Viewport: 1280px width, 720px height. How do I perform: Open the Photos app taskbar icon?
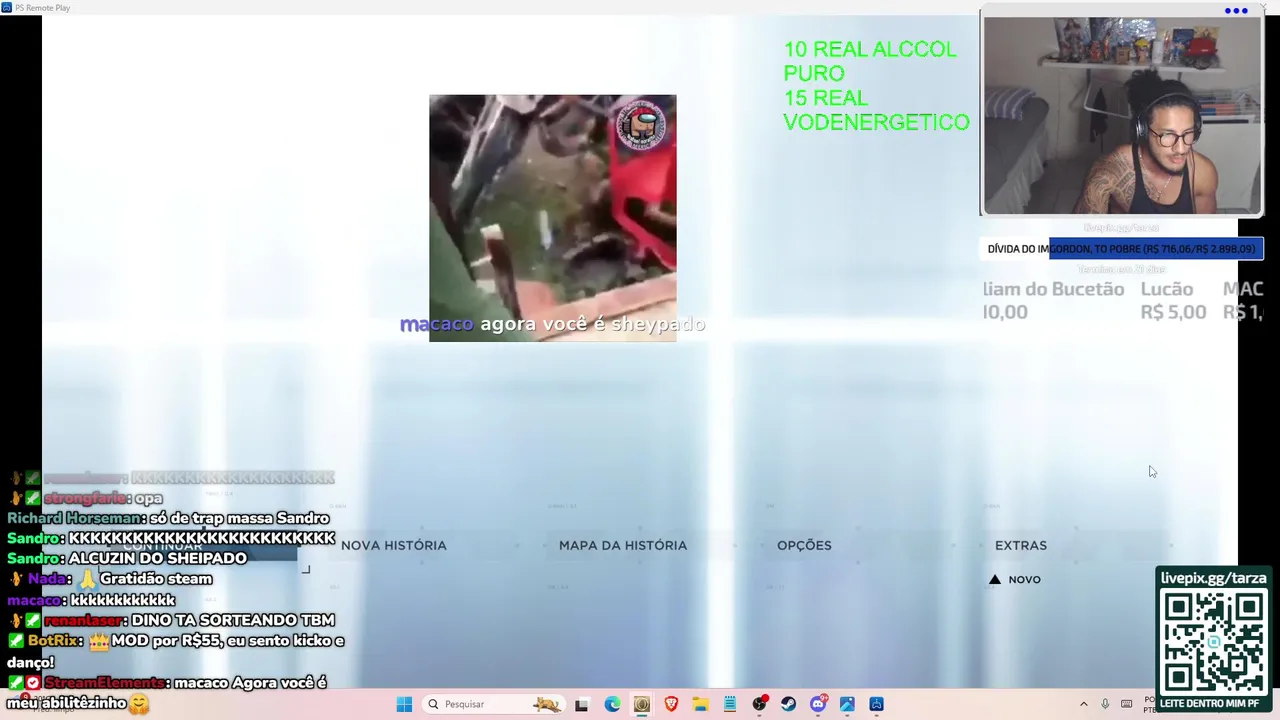point(847,704)
